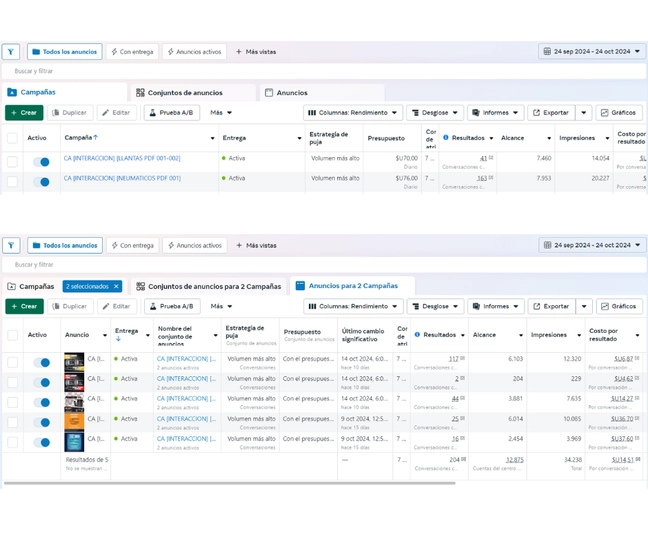
Task: Open Columnas: Rendimiento dropdown in upper panel
Action: pyautogui.click(x=353, y=113)
